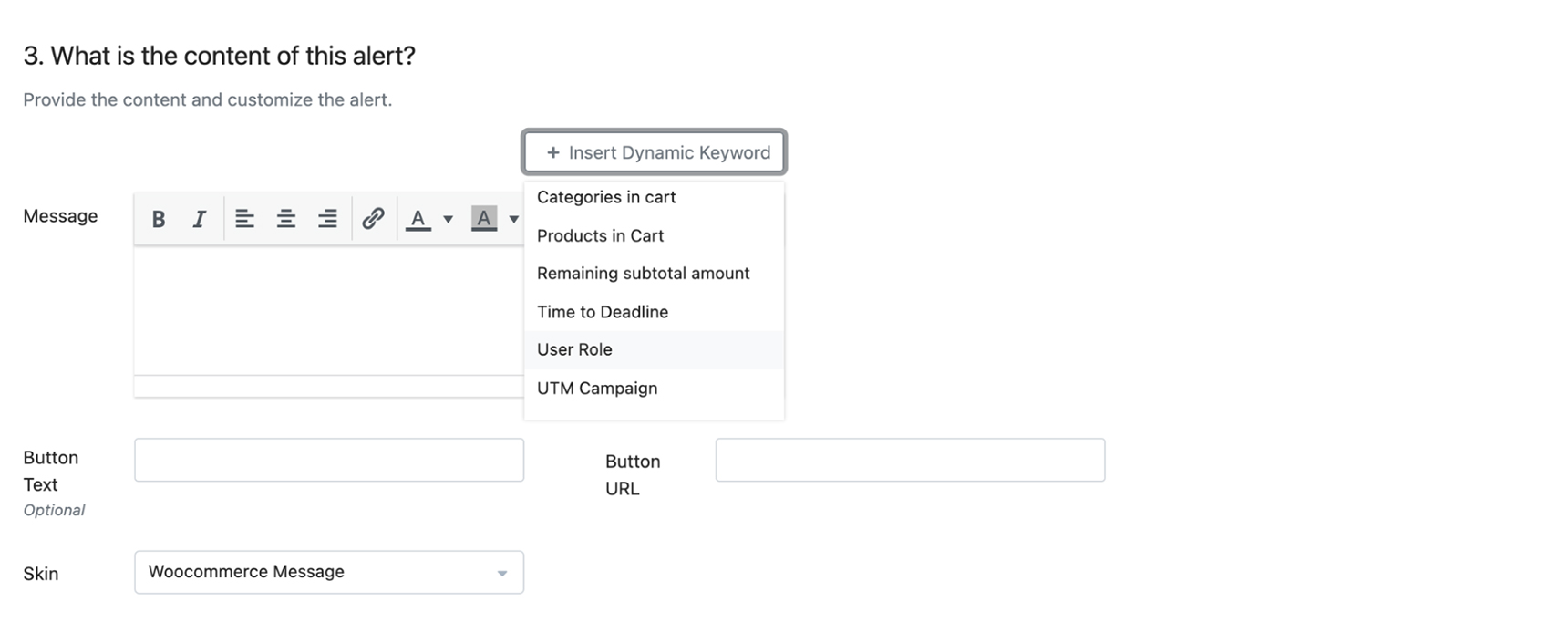Expand the background color dropdown arrow
Screen dimensions: 1568x623
(x=513, y=219)
